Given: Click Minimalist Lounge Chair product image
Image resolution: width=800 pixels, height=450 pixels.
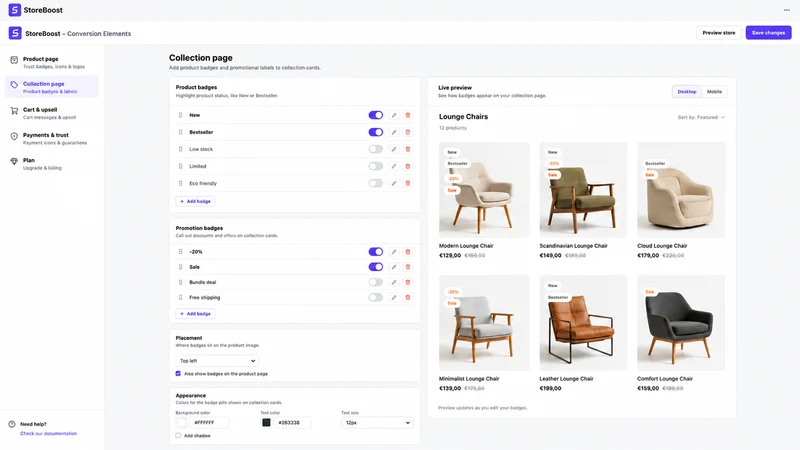Looking at the screenshot, I should point(484,323).
